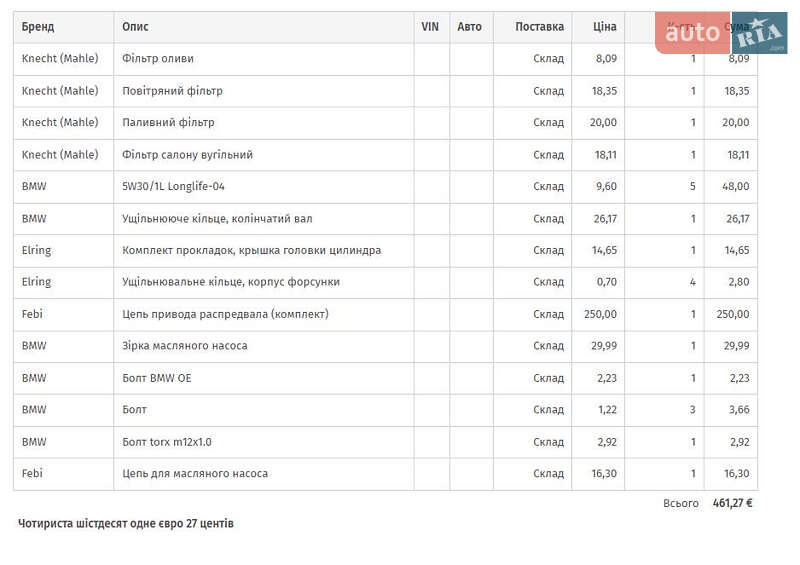
Task: Click the Опис column header
Action: click(135, 27)
